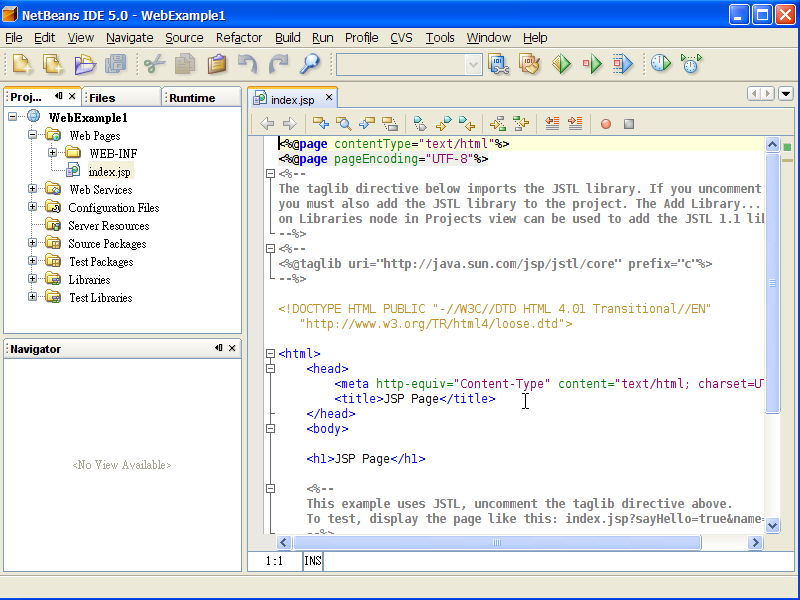Click the Shift Line Right icon
Image resolution: width=800 pixels, height=600 pixels.
coord(575,123)
